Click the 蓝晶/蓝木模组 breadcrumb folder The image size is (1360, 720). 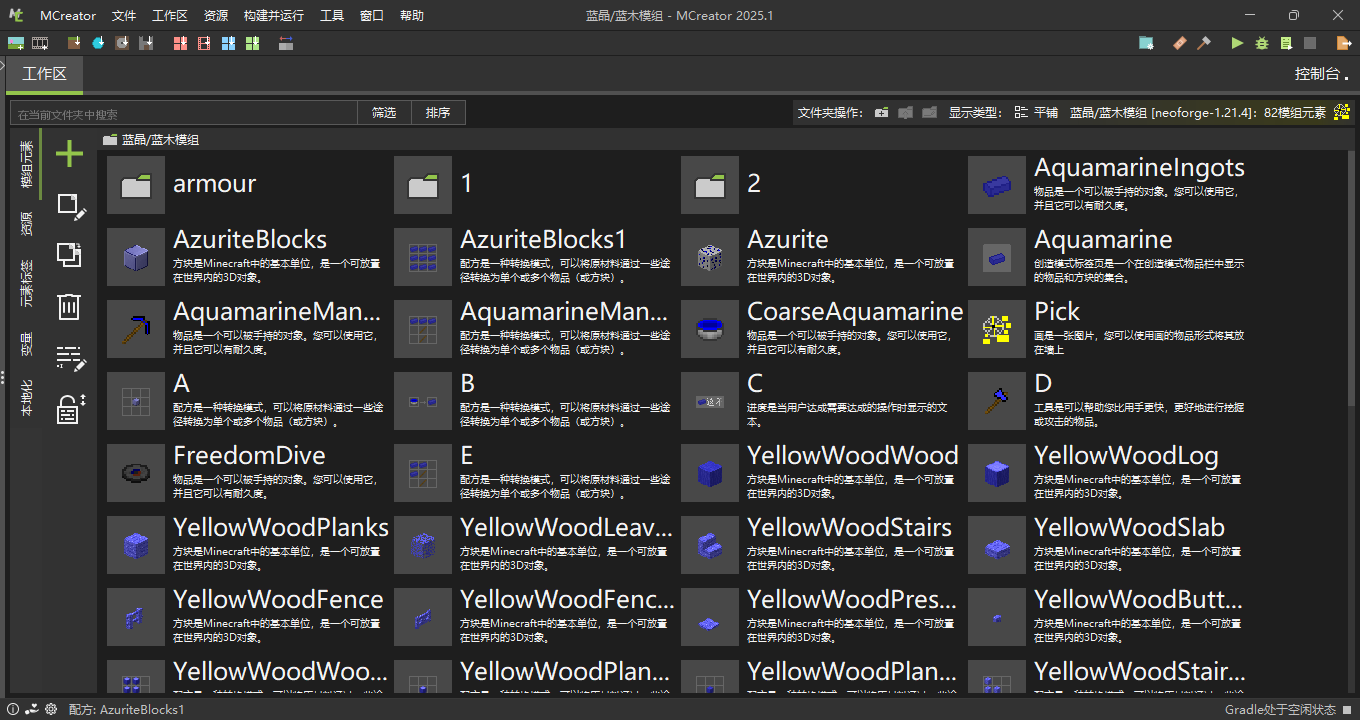[x=151, y=140]
